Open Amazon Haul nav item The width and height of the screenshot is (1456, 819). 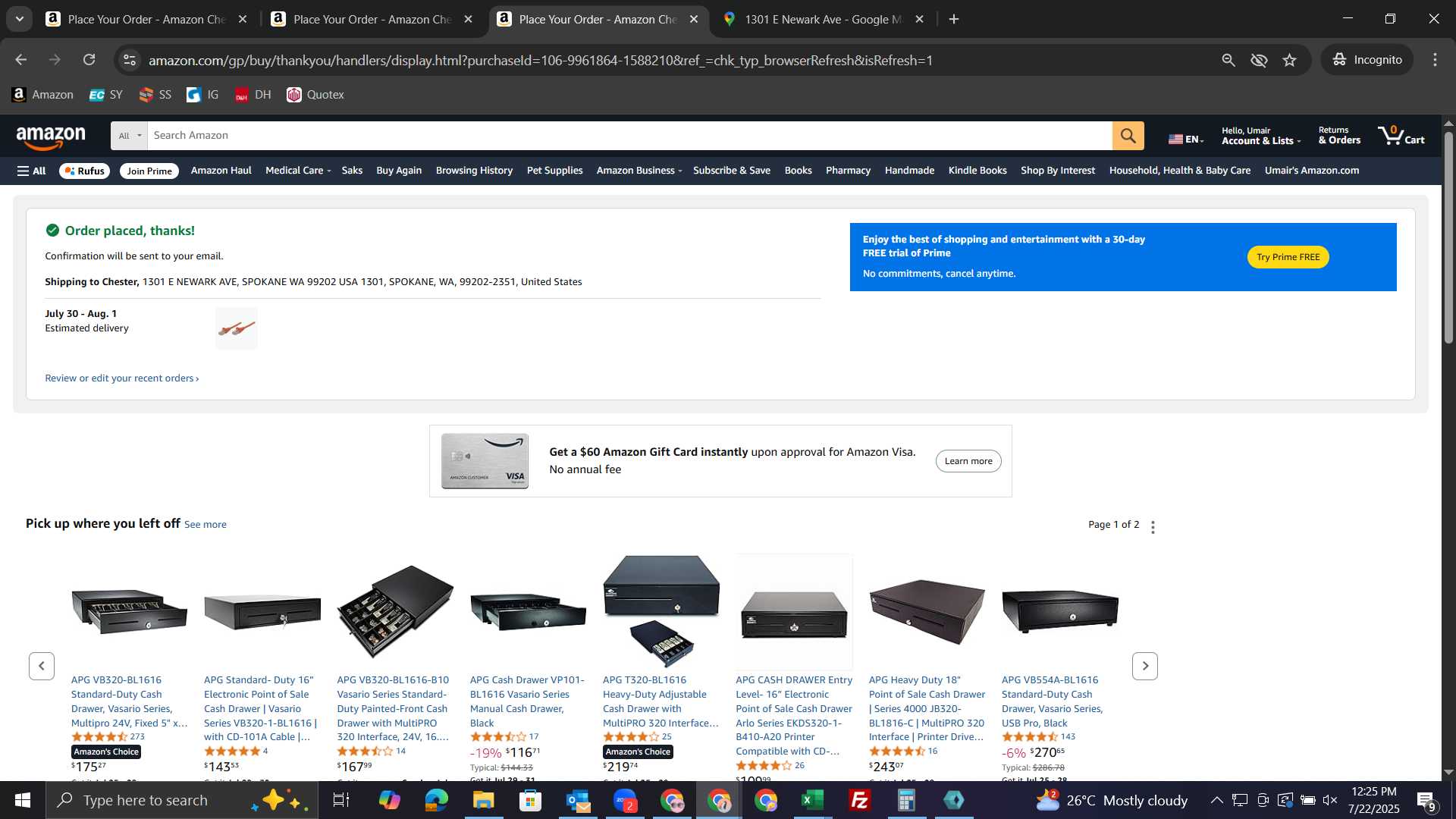(221, 171)
